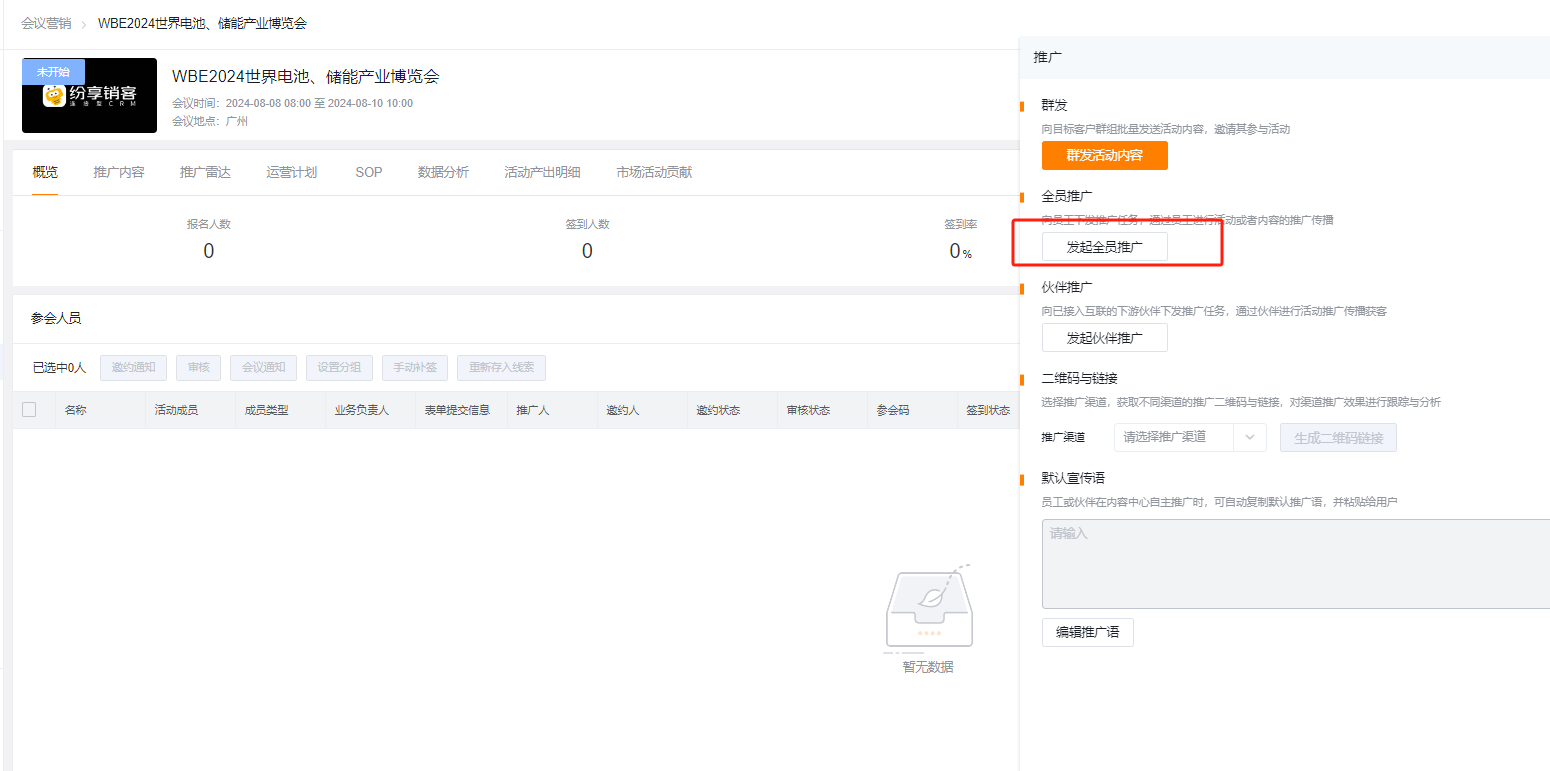Click the 设置分组 button

pos(340,367)
